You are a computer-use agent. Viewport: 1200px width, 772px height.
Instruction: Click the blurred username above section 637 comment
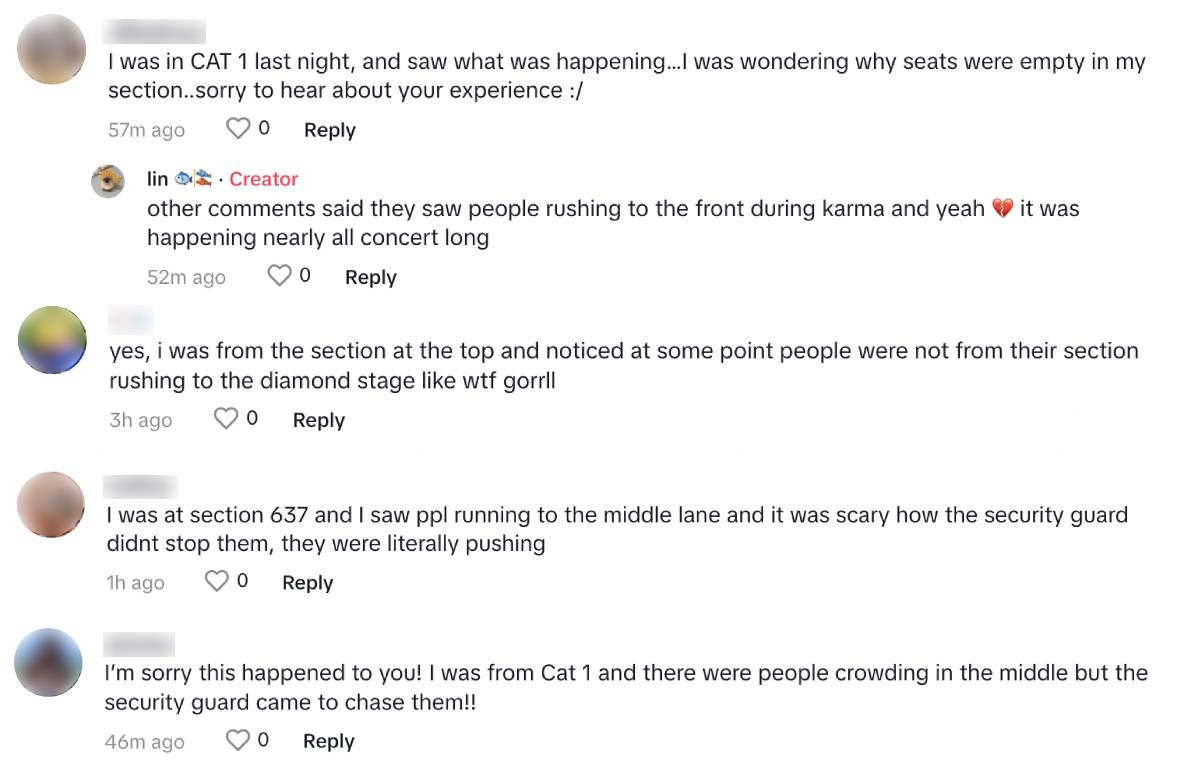tap(141, 487)
